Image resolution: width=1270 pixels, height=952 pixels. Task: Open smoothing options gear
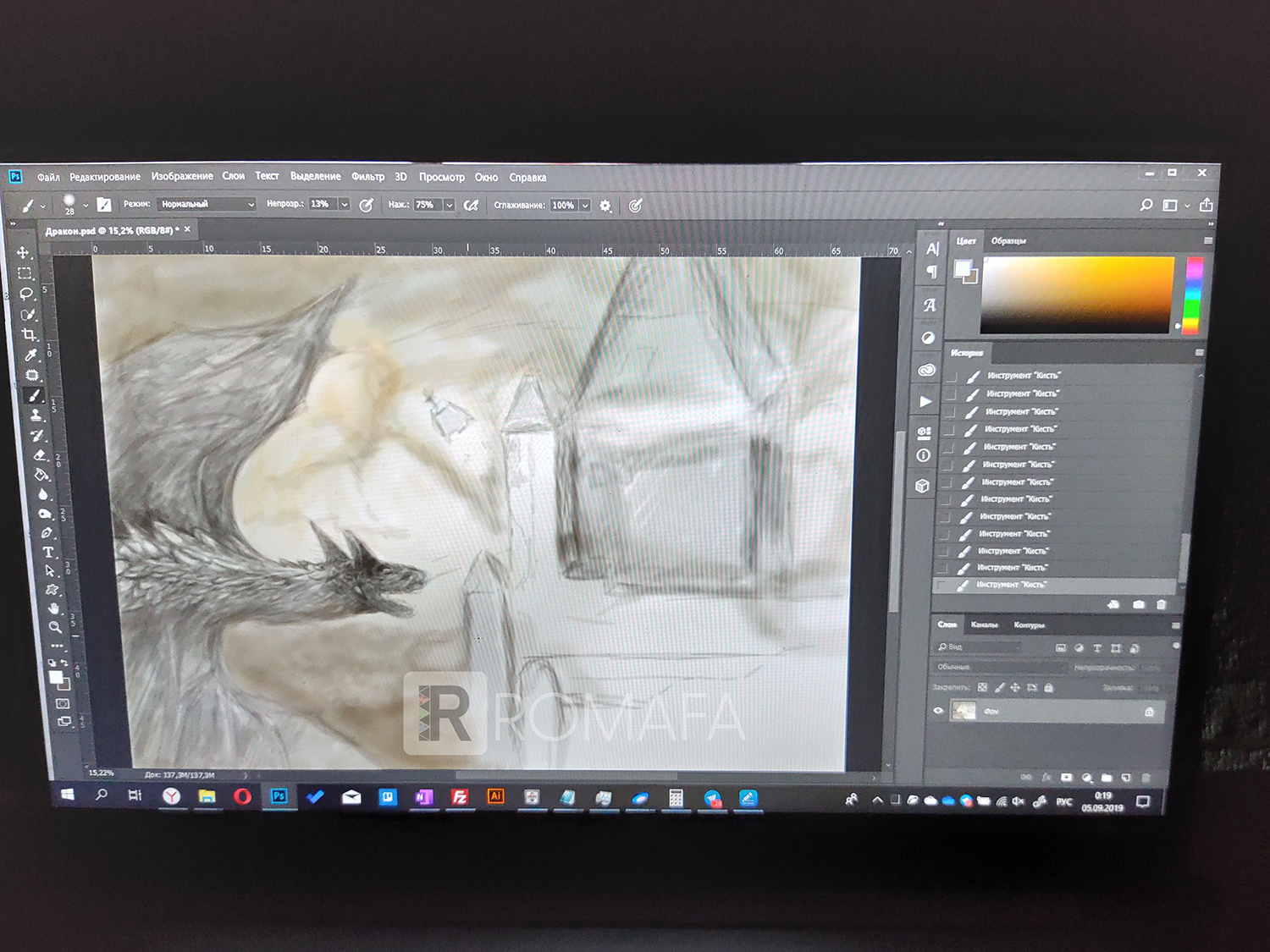(x=605, y=206)
